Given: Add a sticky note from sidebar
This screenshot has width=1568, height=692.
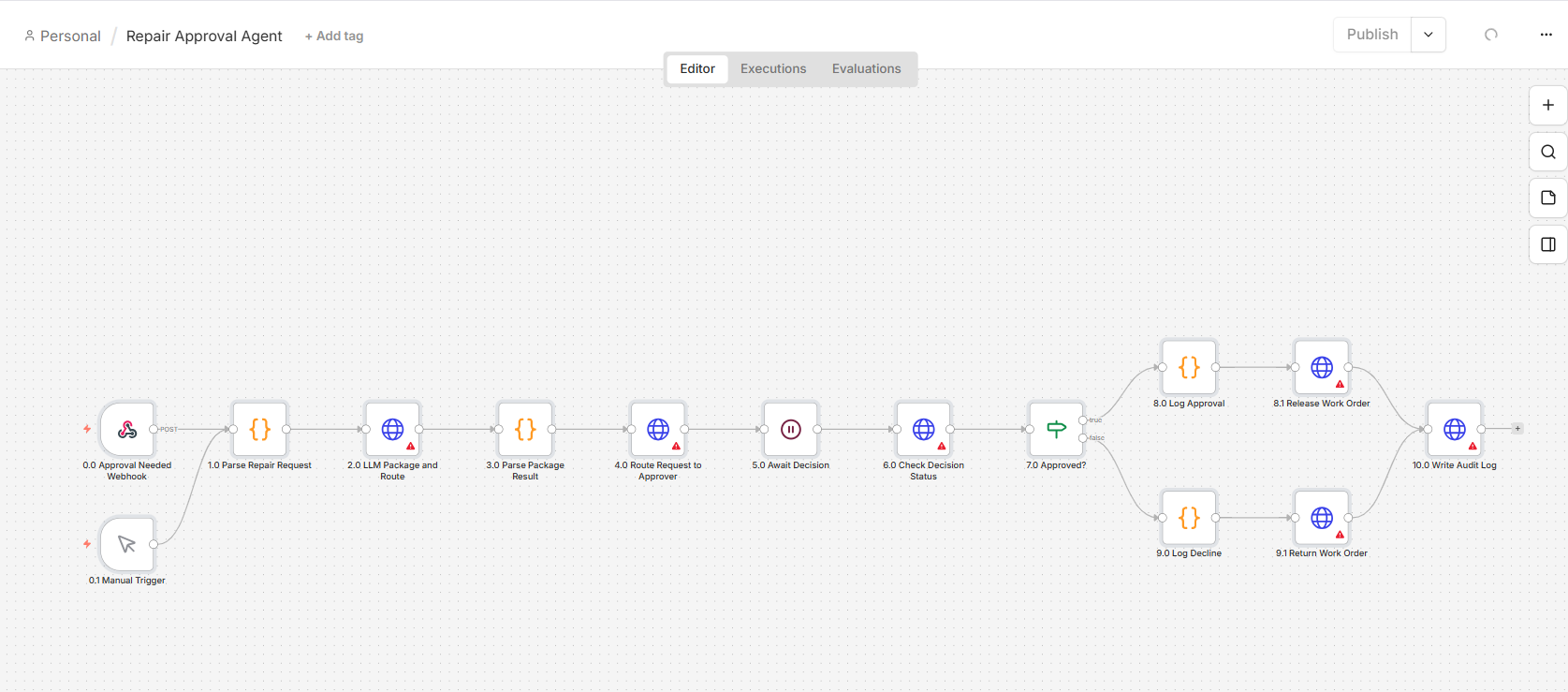Looking at the screenshot, I should pyautogui.click(x=1548, y=198).
